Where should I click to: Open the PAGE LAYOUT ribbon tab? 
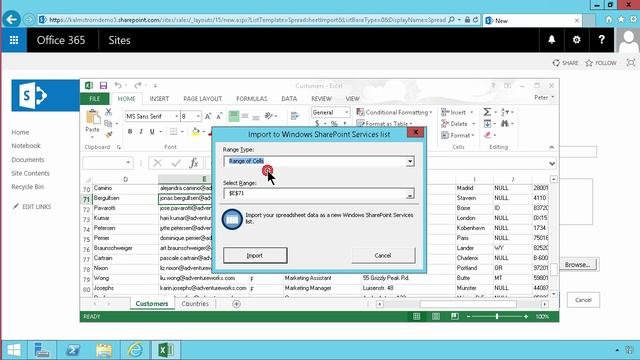point(202,99)
